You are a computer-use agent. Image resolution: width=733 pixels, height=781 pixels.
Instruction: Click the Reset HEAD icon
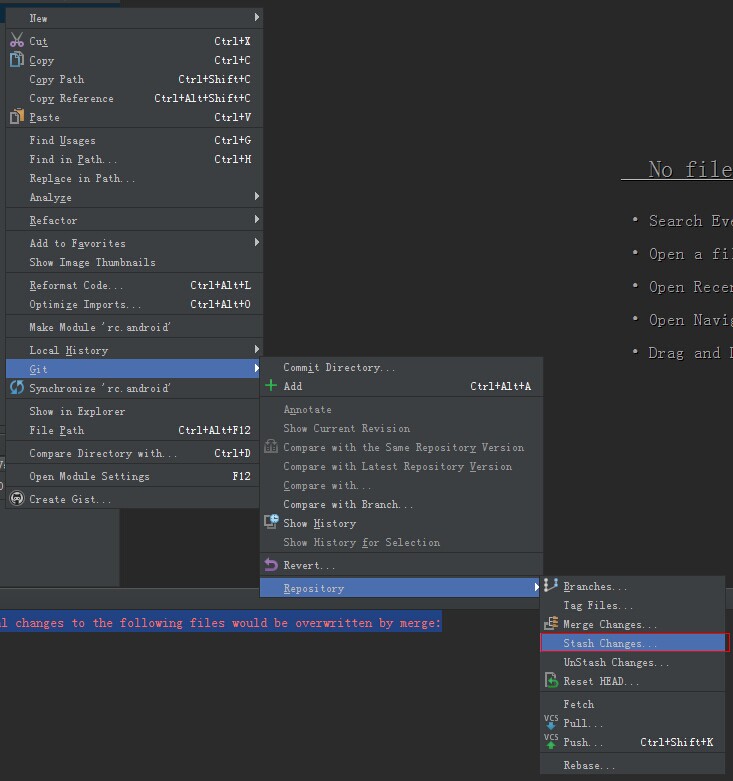point(551,680)
